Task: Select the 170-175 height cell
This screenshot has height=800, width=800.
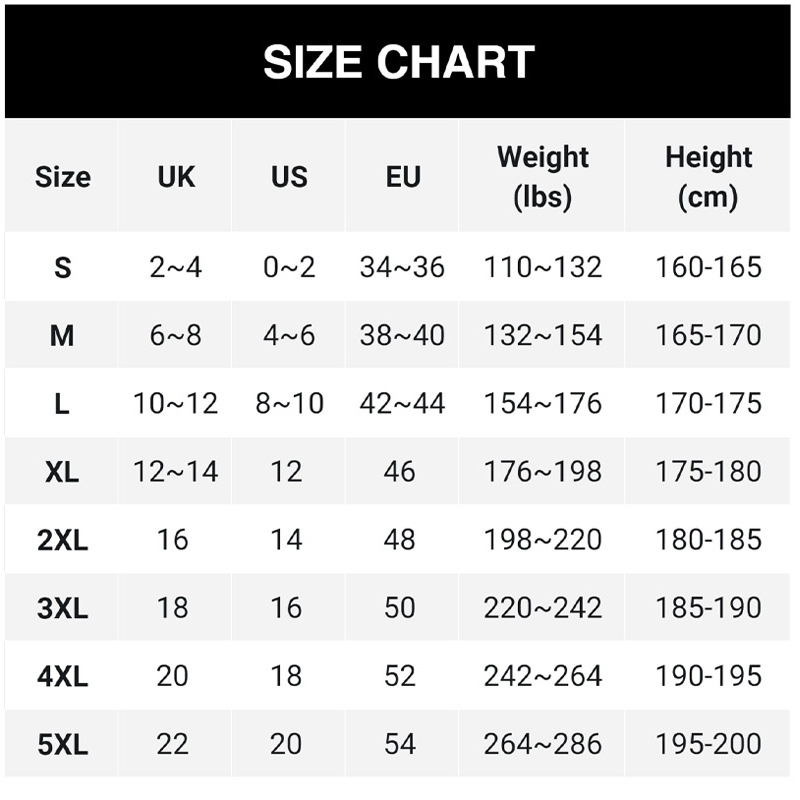Action: click(708, 403)
